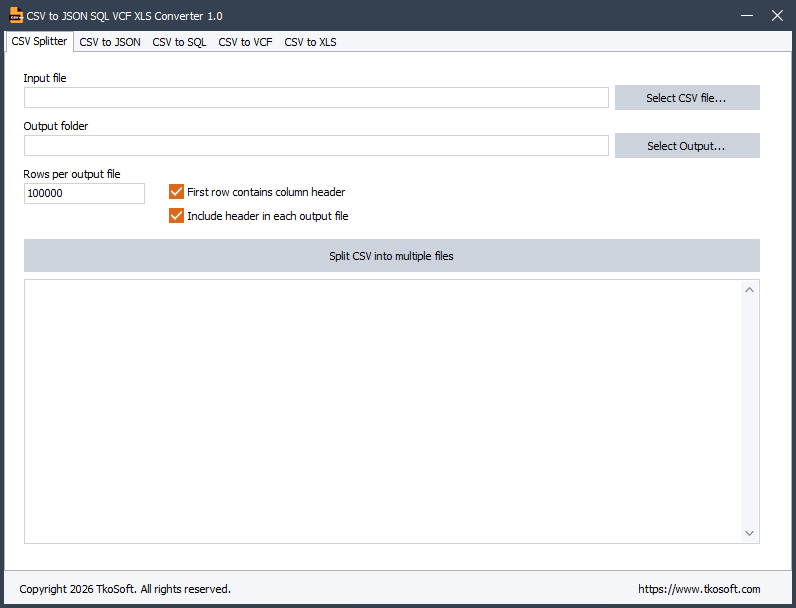This screenshot has width=796, height=608.
Task: Click the Select Output... button
Action: (x=687, y=146)
